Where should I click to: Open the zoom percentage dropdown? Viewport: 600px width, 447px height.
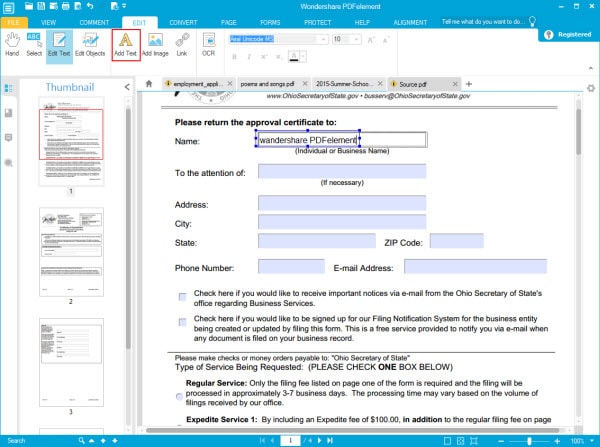pos(592,441)
